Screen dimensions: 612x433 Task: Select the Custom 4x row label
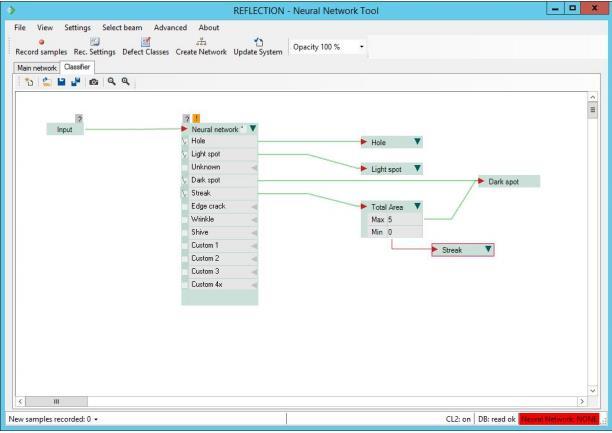click(207, 285)
